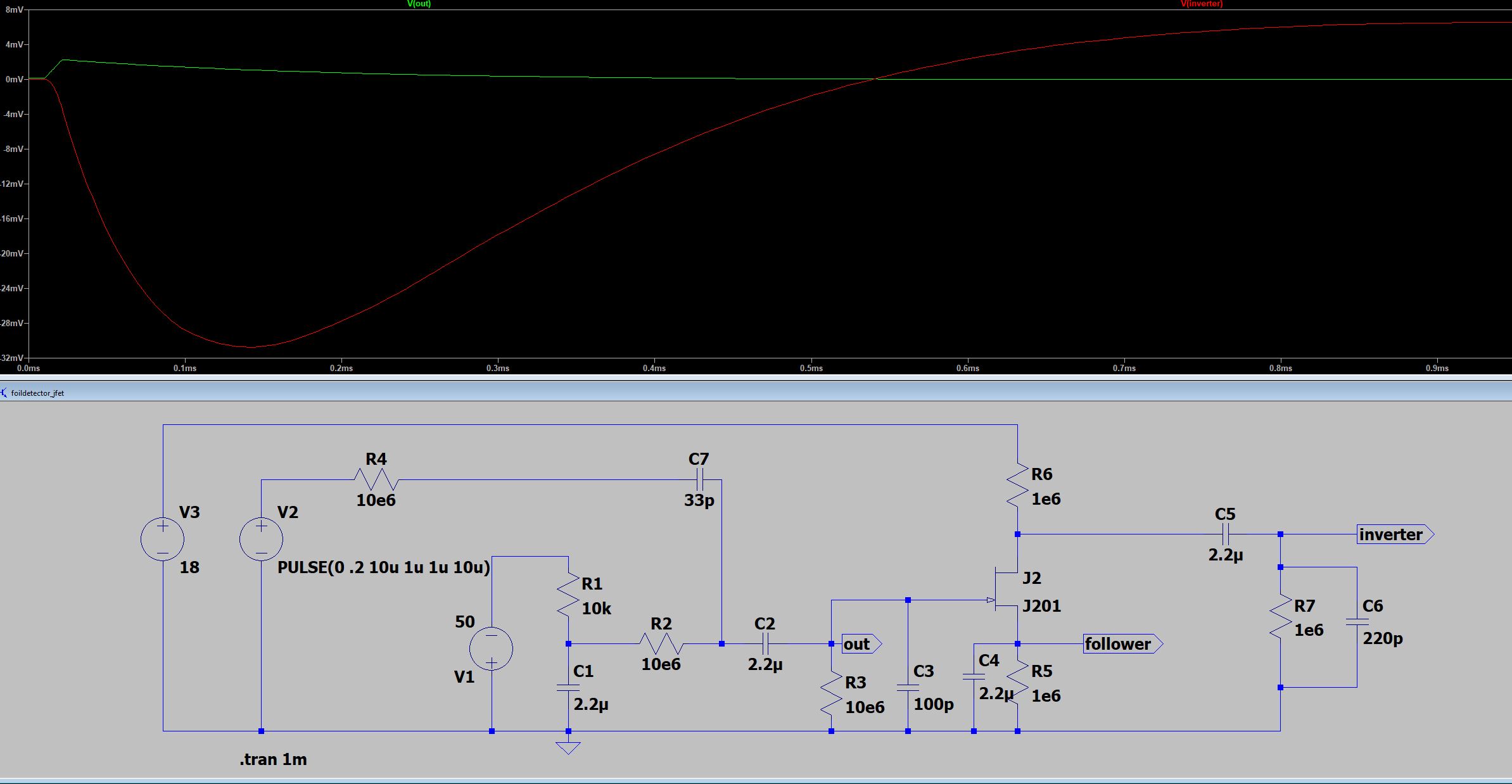Select the R4 resistor symbol
Screen dimensions: 1512x784
click(376, 479)
